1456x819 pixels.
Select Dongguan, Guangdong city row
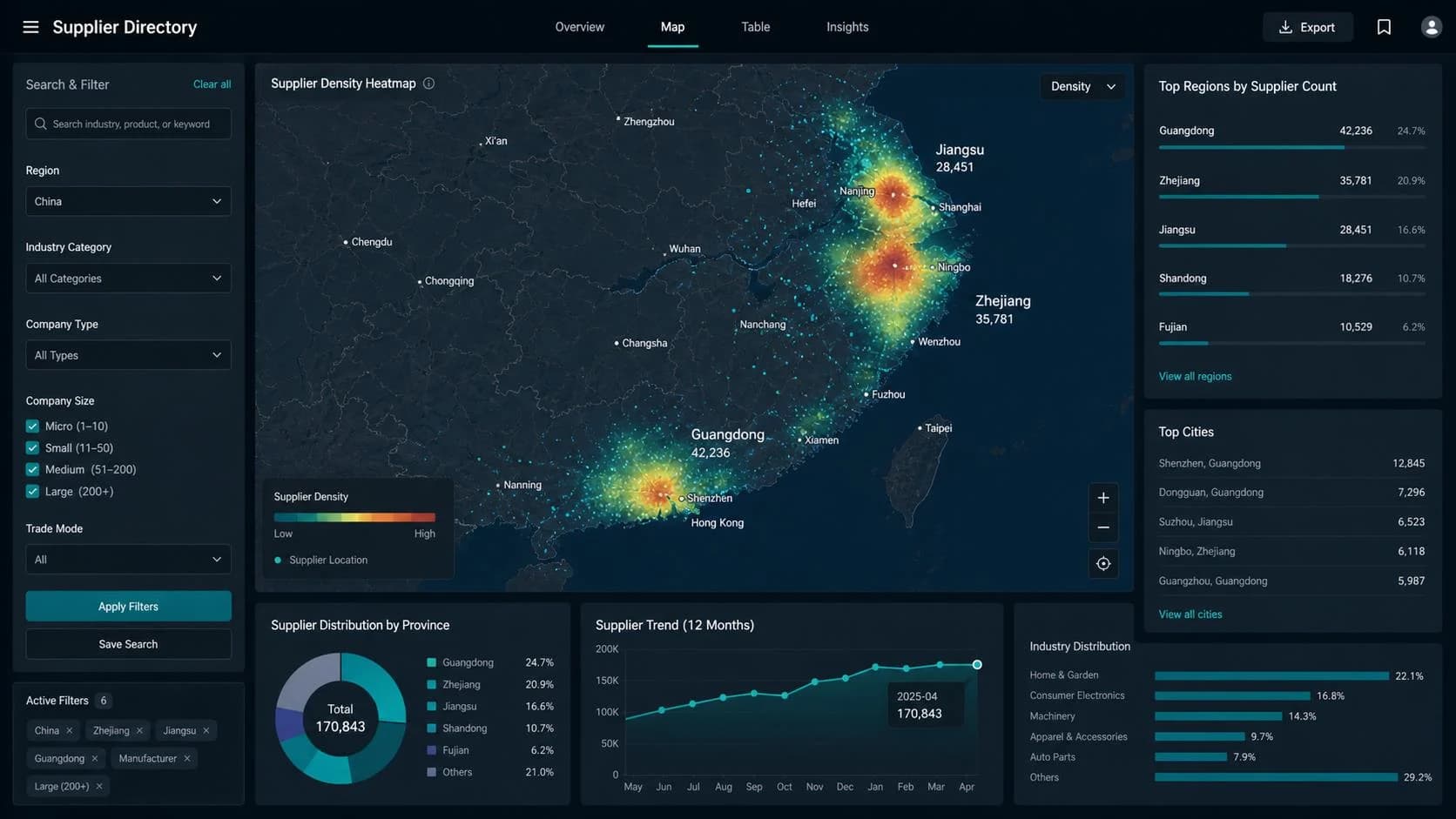click(x=1291, y=493)
